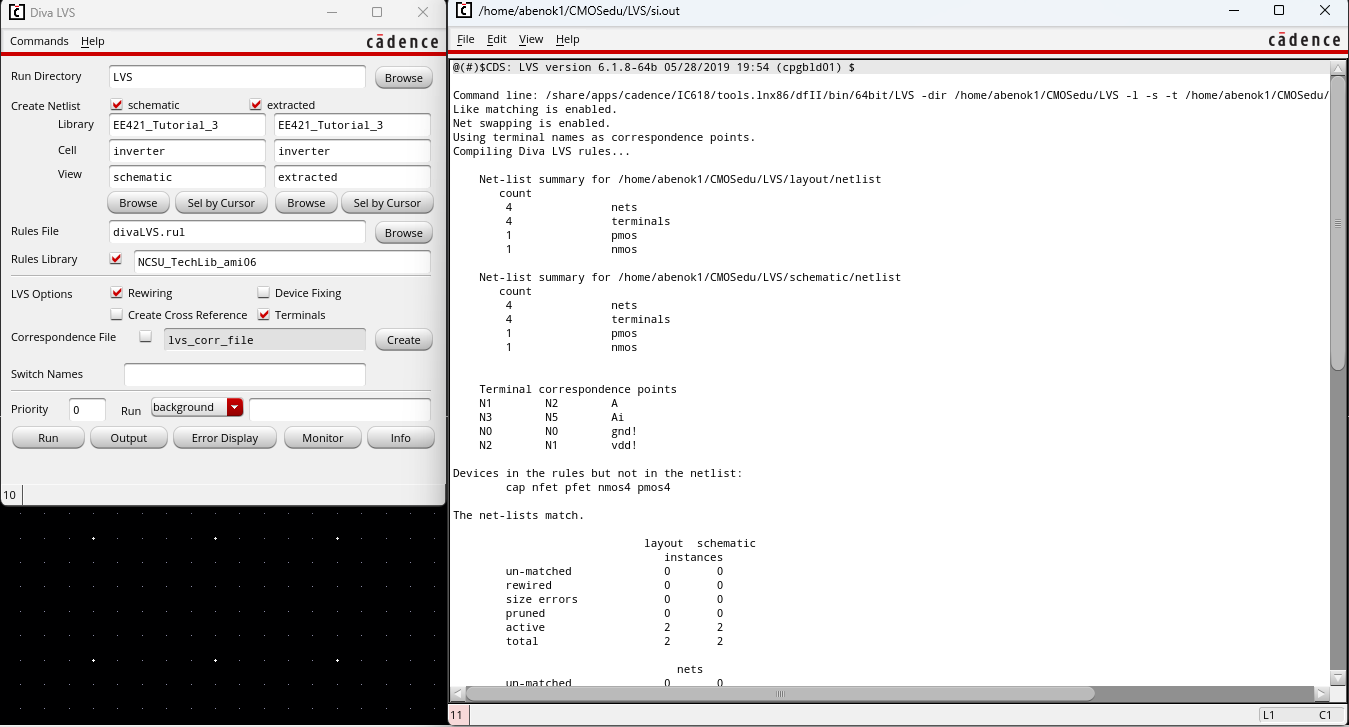The width and height of the screenshot is (1349, 727).
Task: Enable the Device Fixing option
Action: tap(264, 293)
